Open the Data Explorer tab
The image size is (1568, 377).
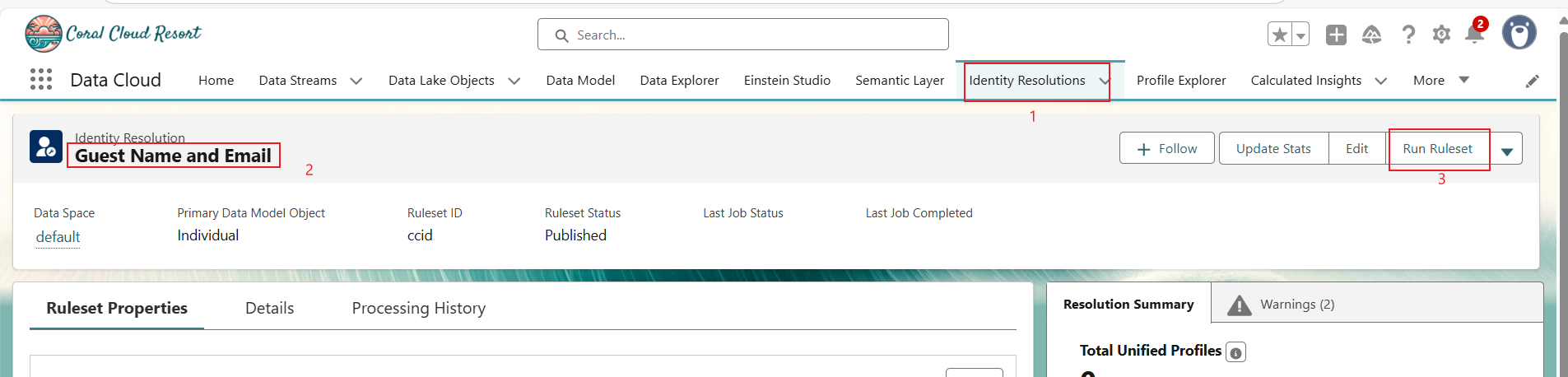coord(679,80)
